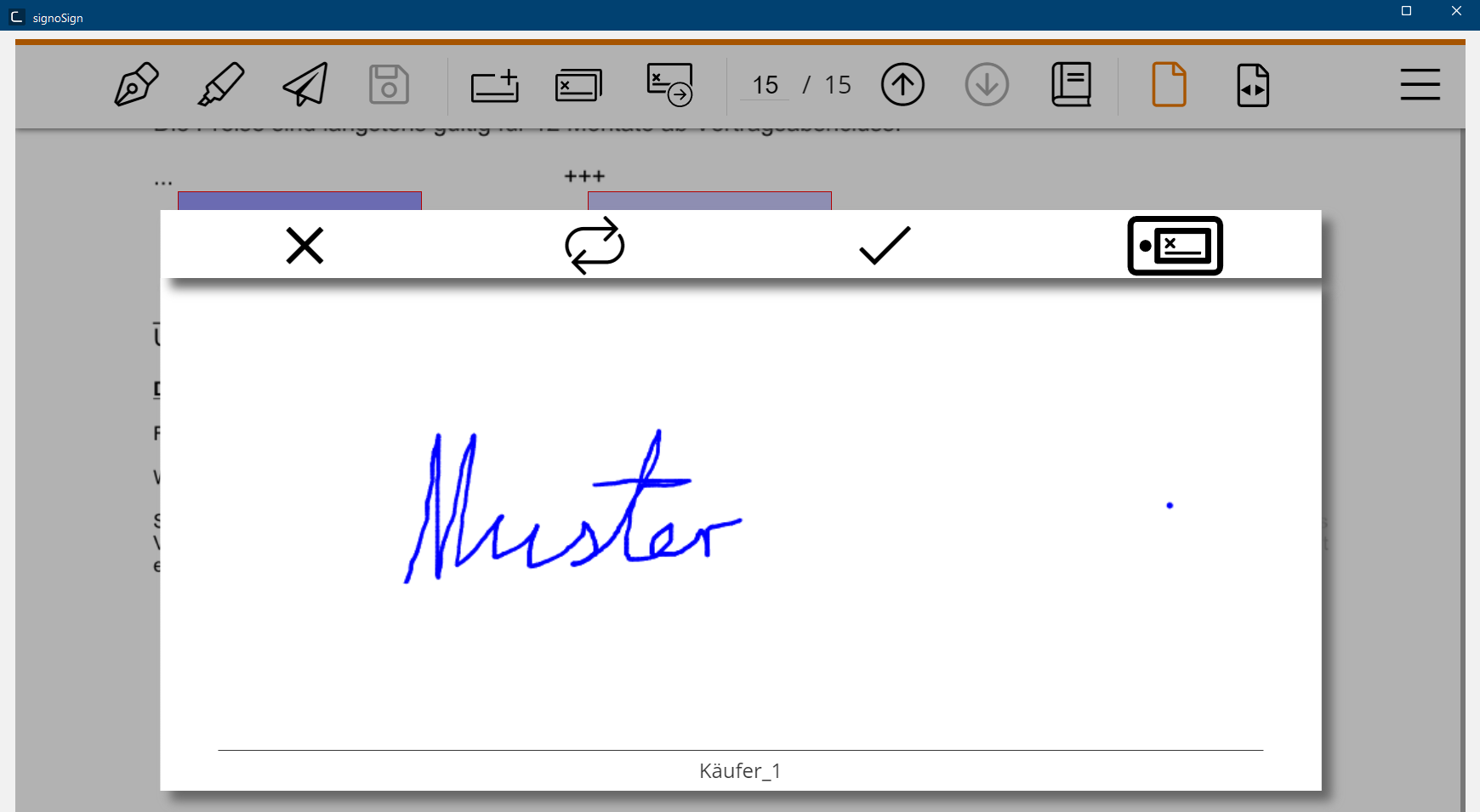Image resolution: width=1480 pixels, height=812 pixels.
Task: Select the fountain pen signing tool
Action: 136,84
